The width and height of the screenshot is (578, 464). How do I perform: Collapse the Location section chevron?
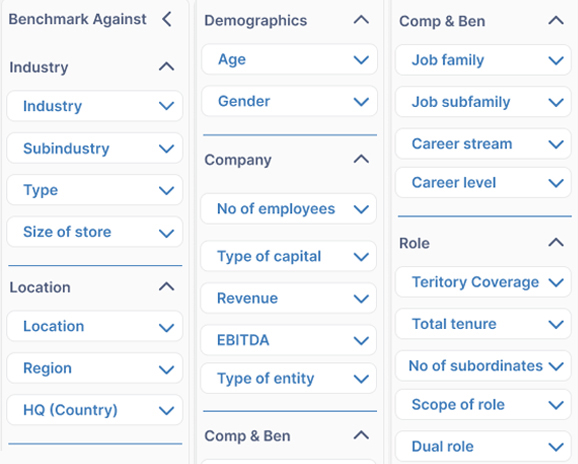(167, 287)
